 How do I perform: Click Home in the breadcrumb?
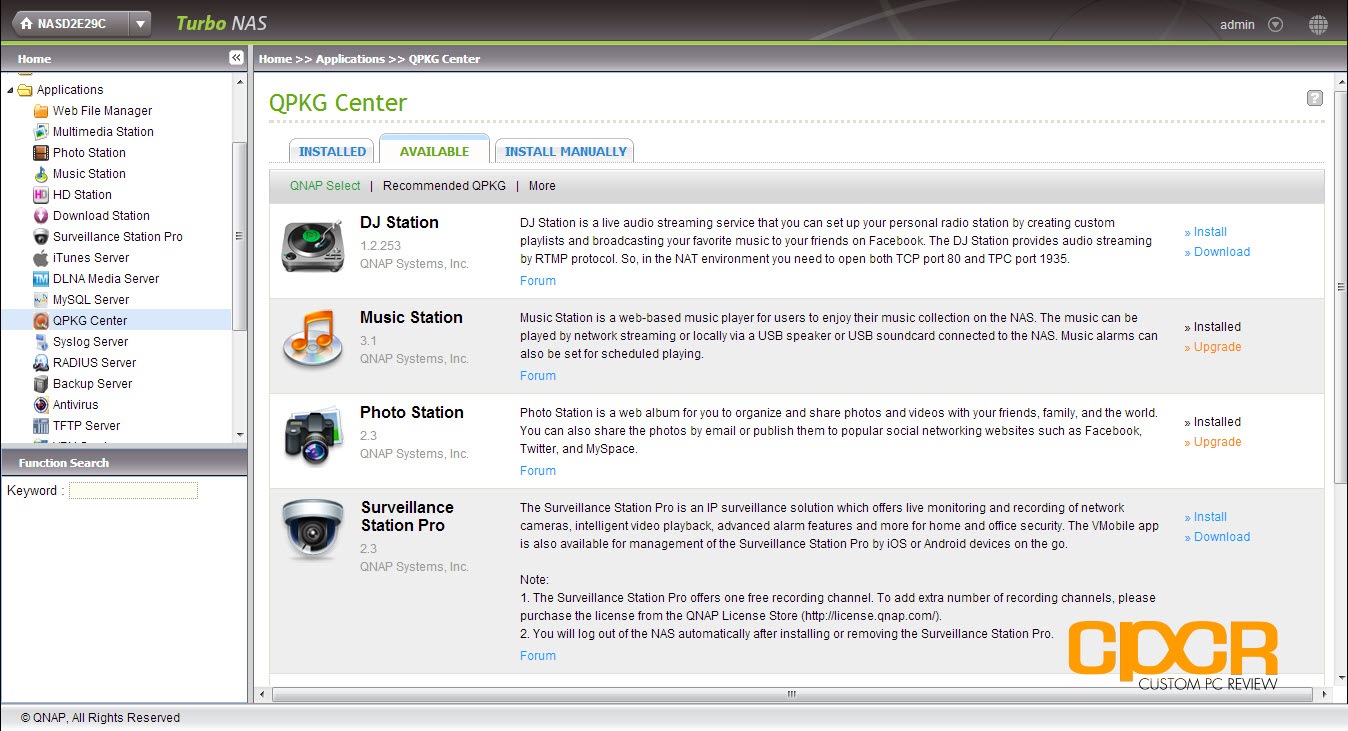(x=275, y=59)
